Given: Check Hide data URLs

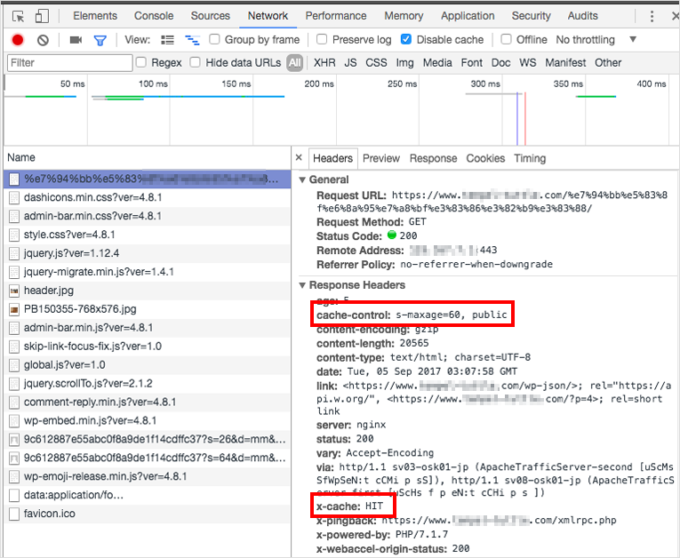Looking at the screenshot, I should pos(195,62).
